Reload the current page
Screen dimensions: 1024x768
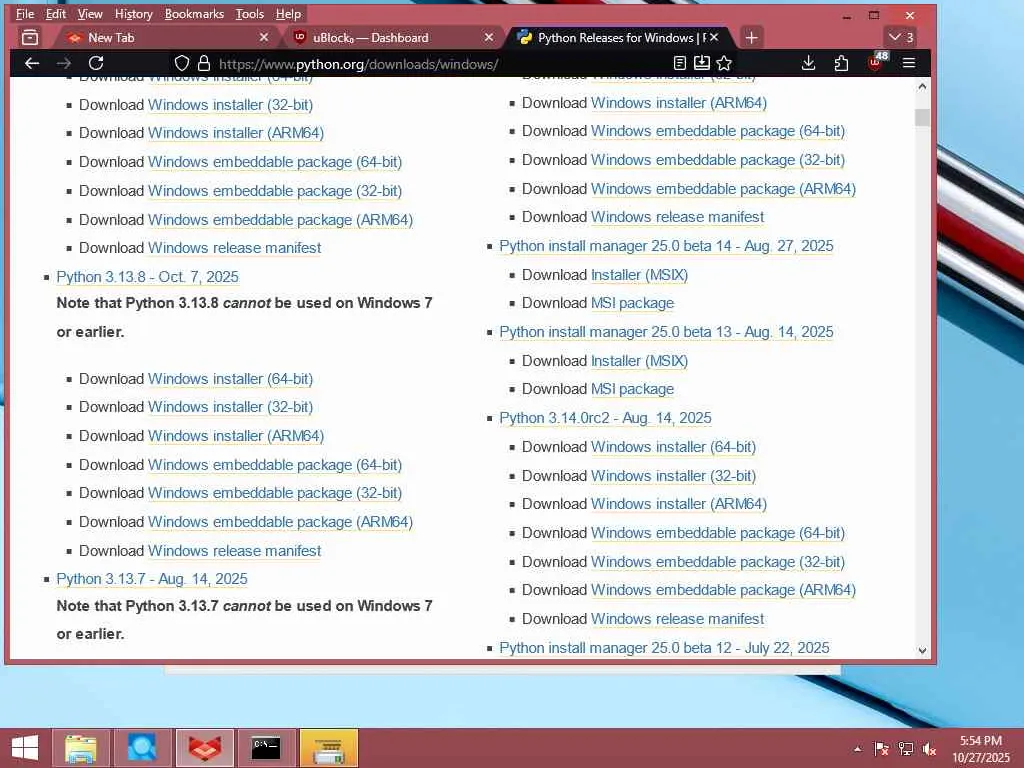pyautogui.click(x=96, y=63)
